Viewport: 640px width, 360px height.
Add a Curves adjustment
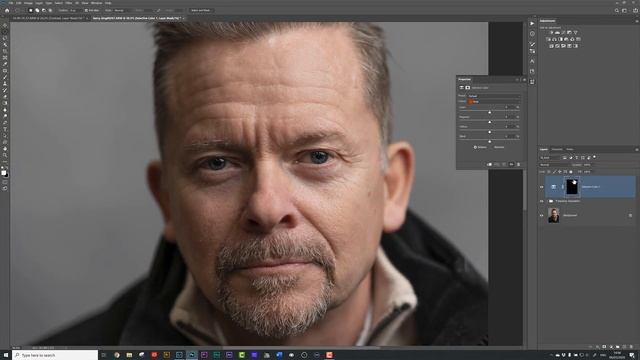coord(564,33)
